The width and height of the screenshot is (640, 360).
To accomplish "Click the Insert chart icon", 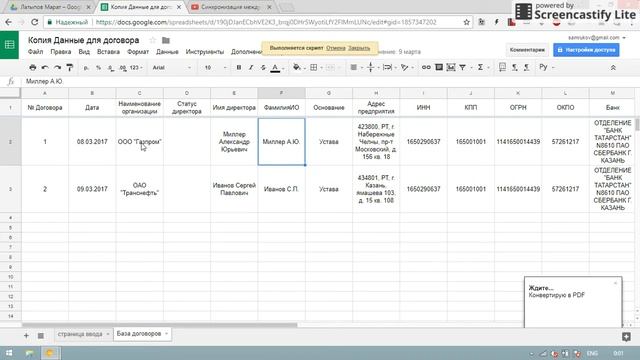I will 451,67.
